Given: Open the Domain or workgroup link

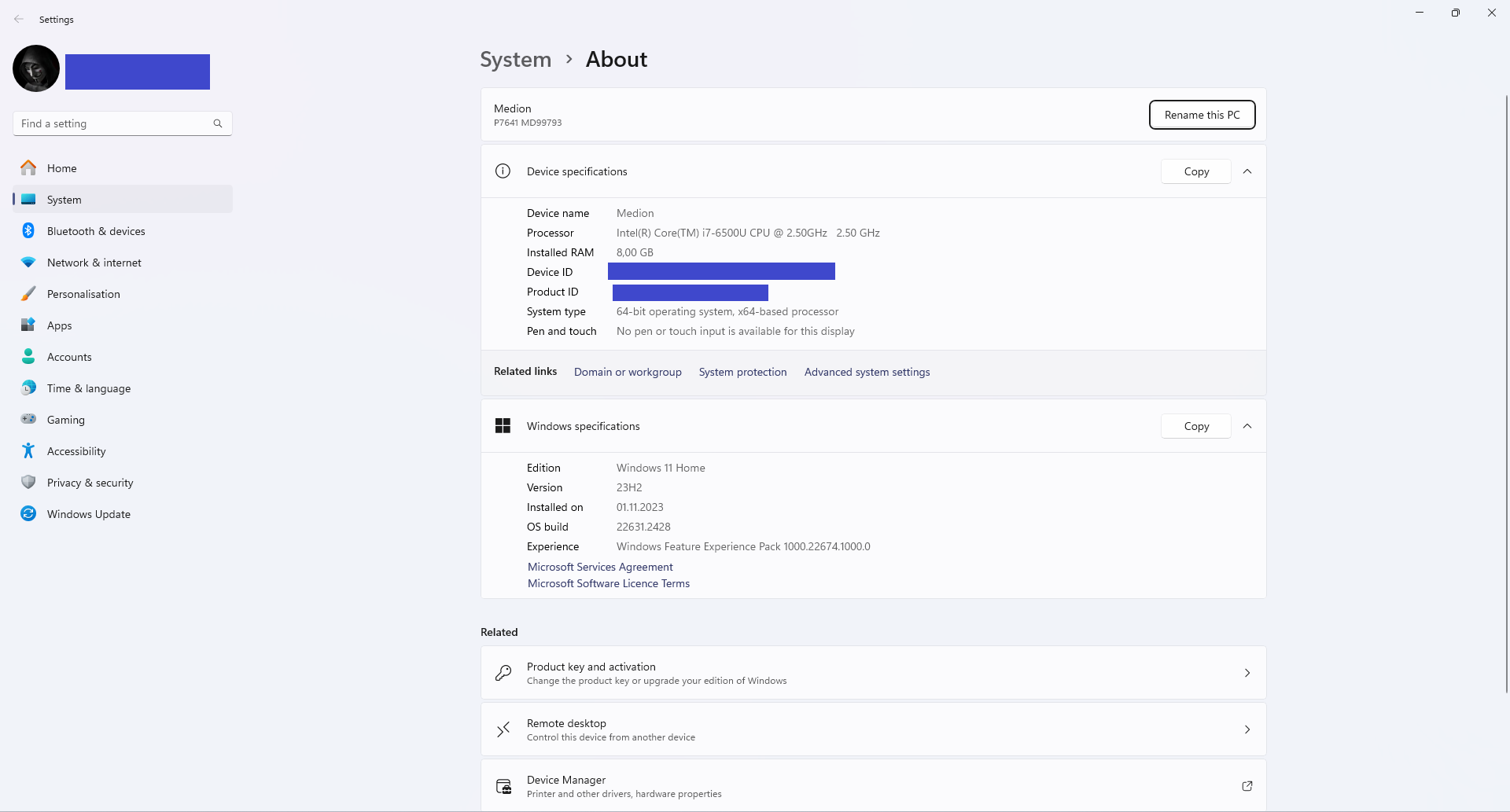Looking at the screenshot, I should [628, 372].
